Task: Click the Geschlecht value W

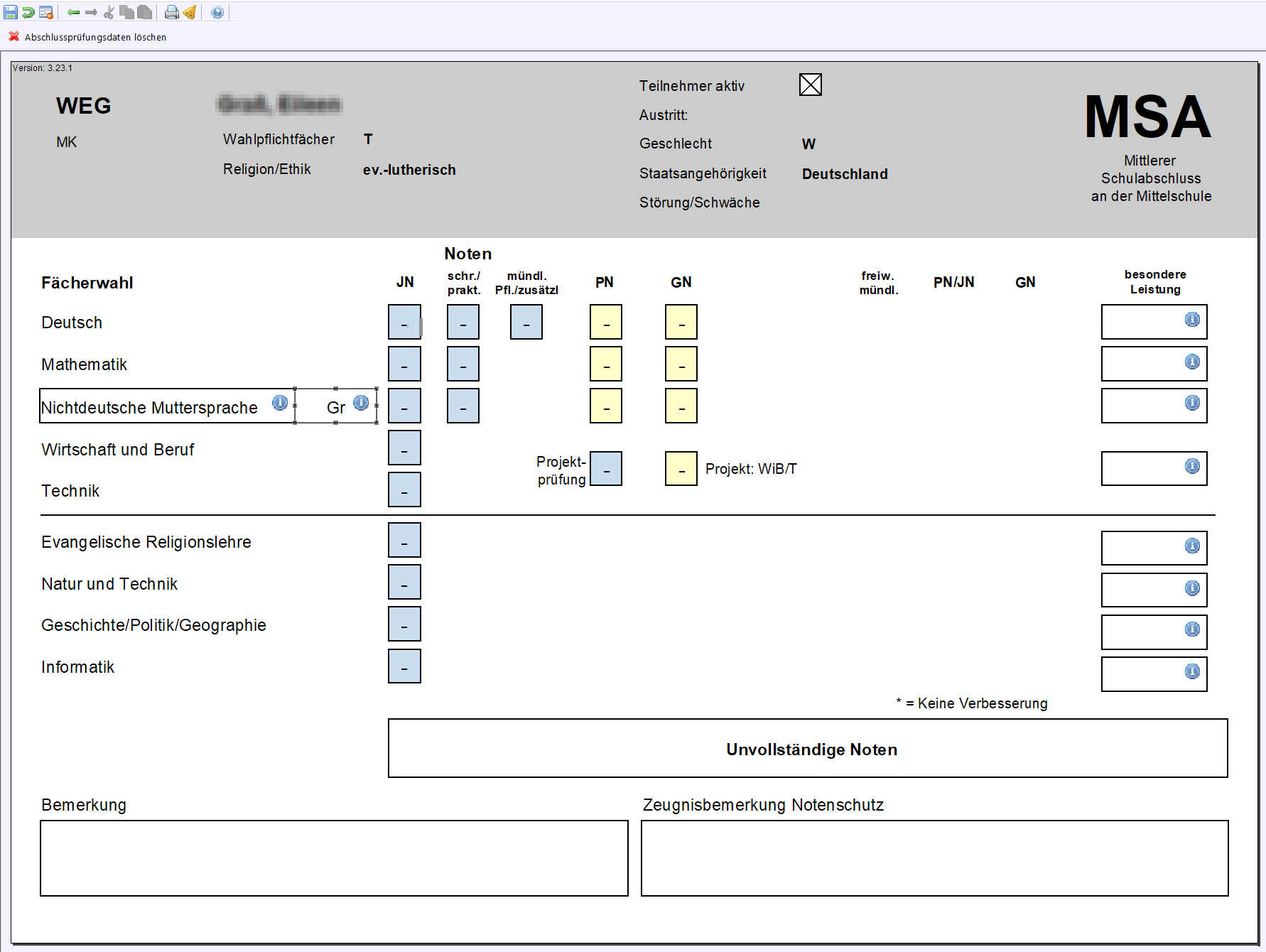Action: click(808, 144)
